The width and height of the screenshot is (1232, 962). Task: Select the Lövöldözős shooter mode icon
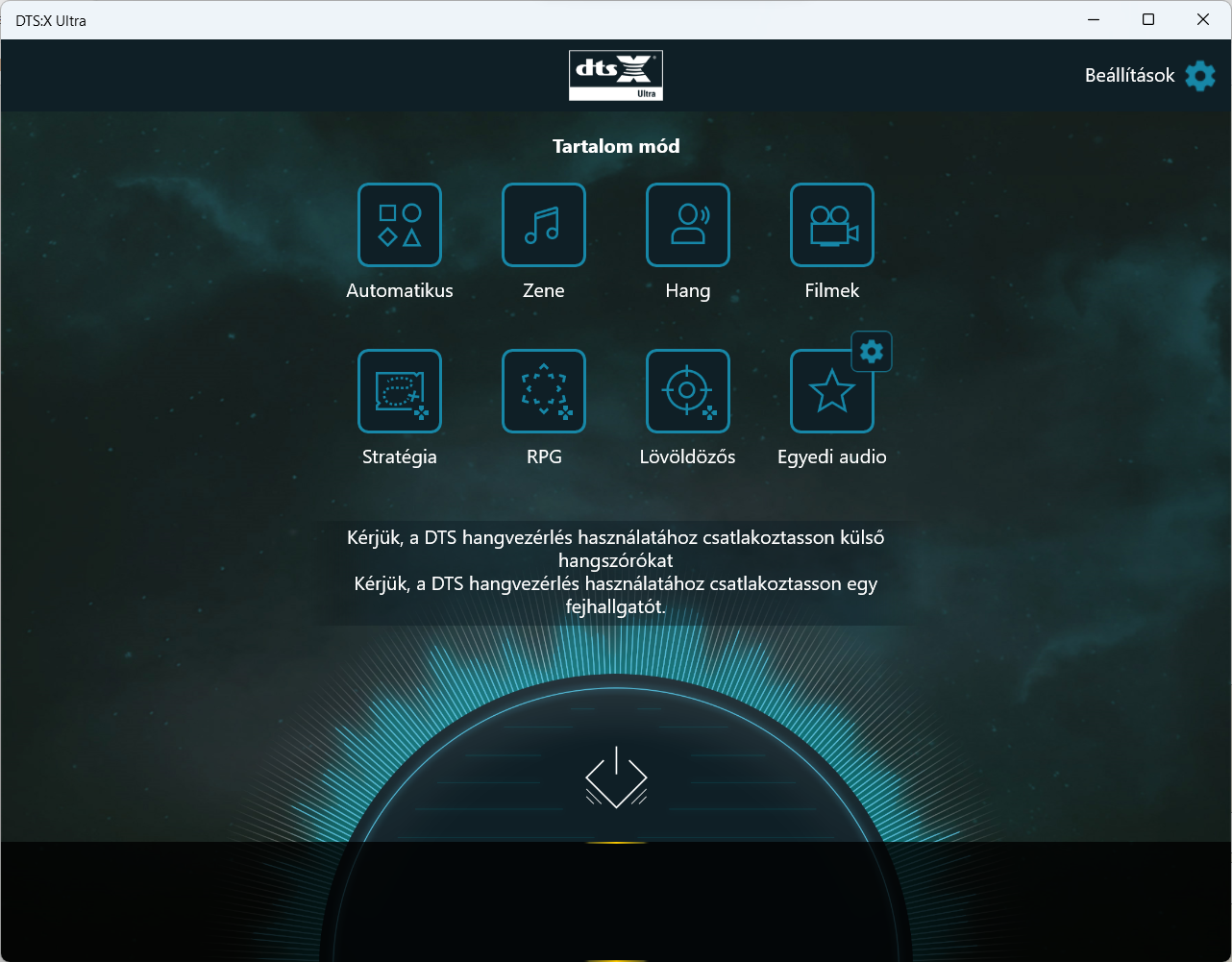[688, 391]
